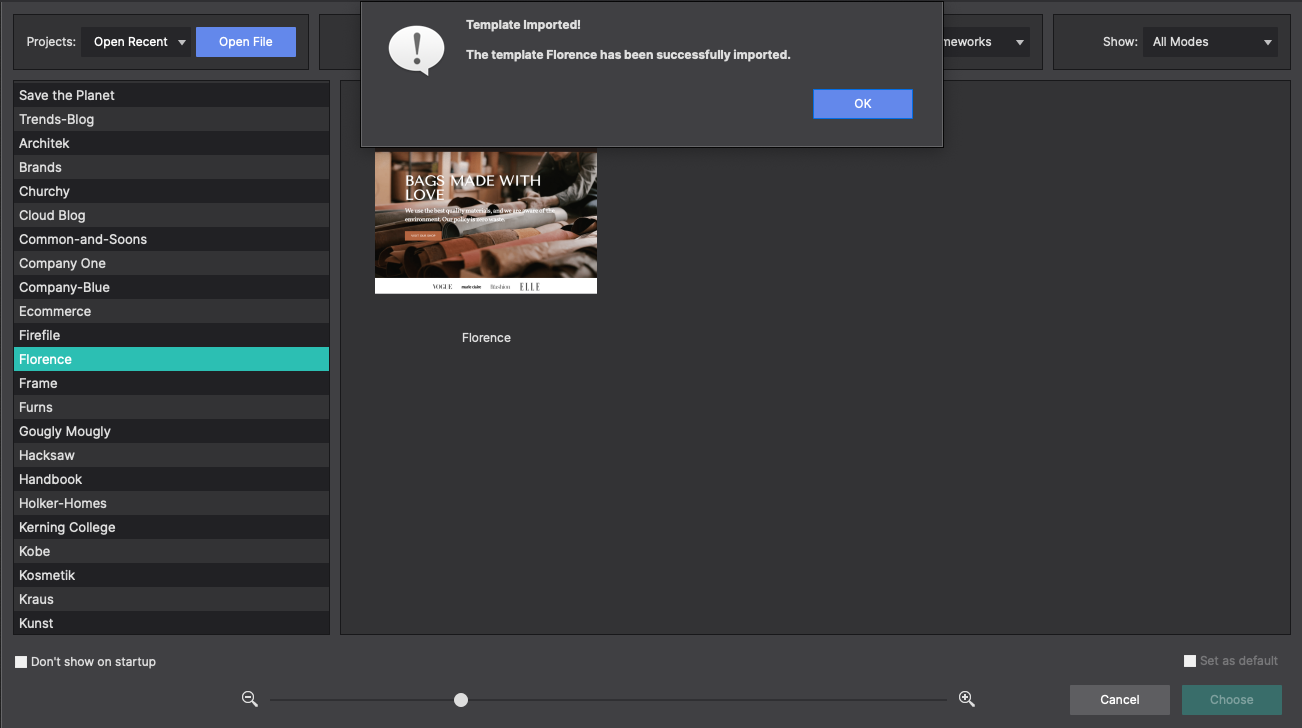Select Kerning College from the list
1302x728 pixels.
[x=171, y=527]
